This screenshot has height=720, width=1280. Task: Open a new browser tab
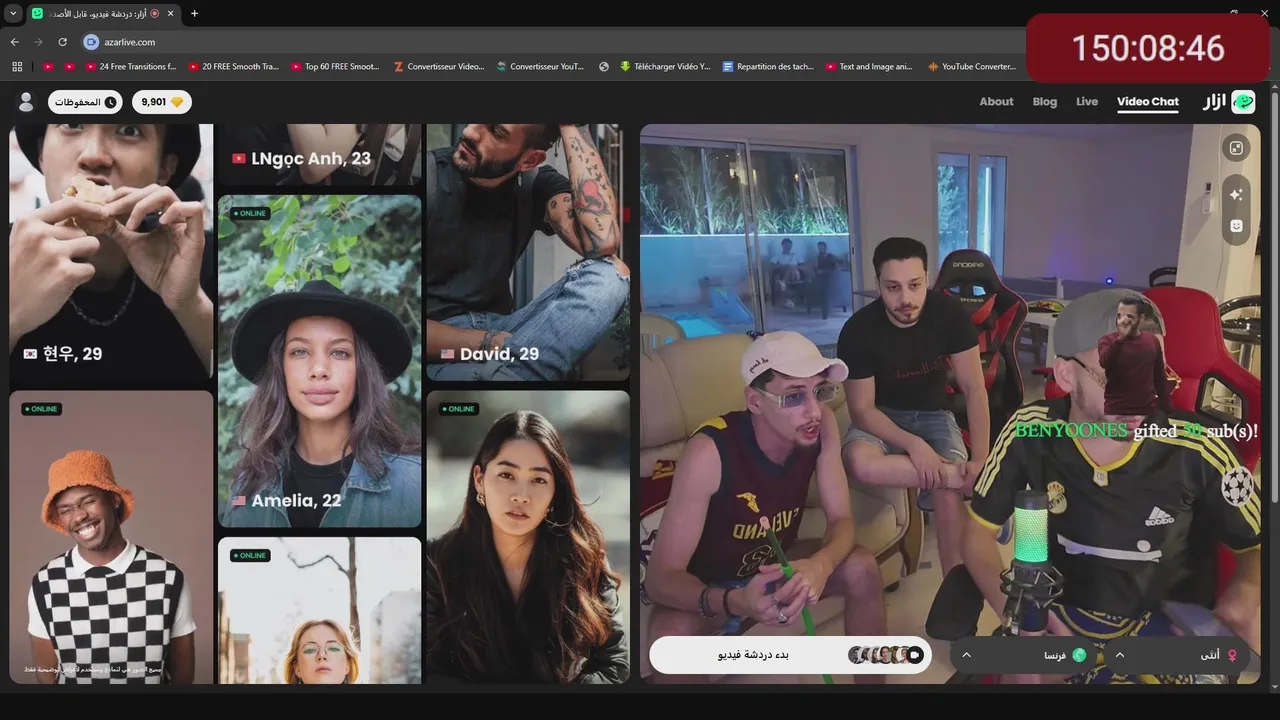click(194, 14)
